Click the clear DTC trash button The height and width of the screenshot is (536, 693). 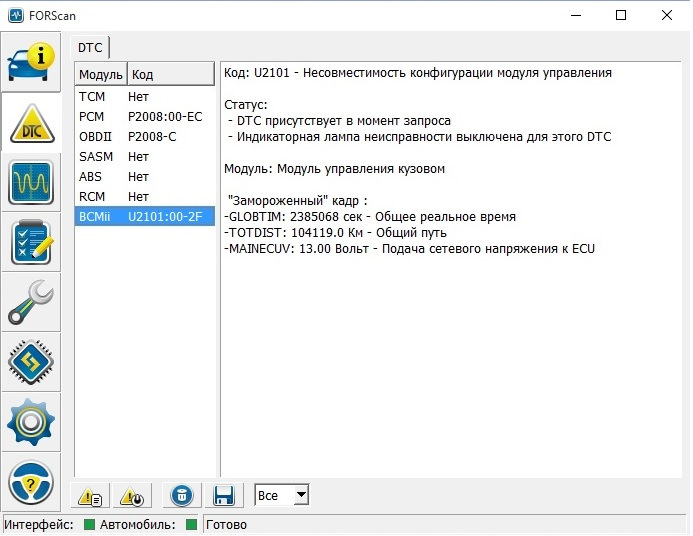coord(182,496)
